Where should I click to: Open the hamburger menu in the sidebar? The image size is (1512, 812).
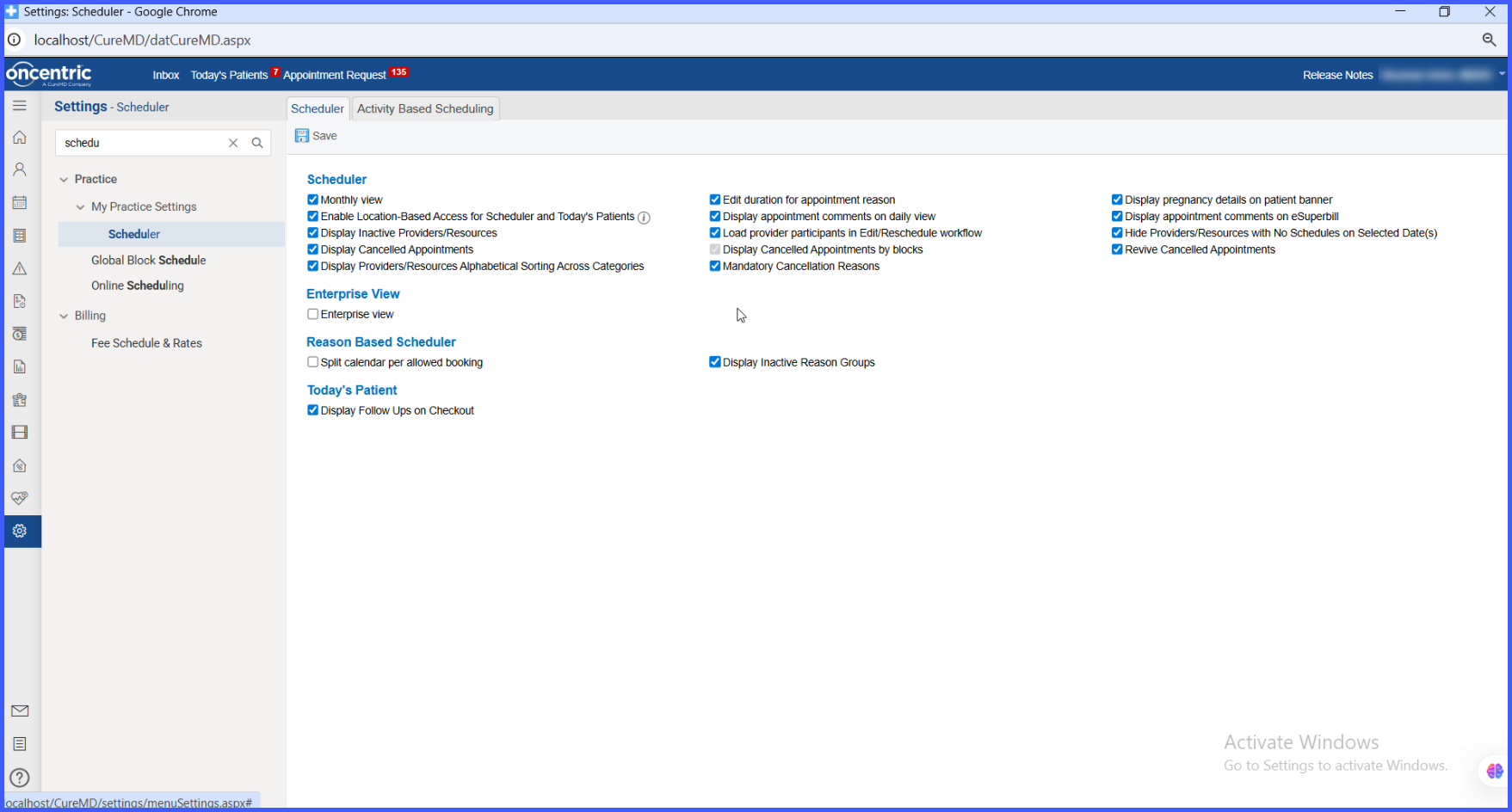(x=20, y=106)
